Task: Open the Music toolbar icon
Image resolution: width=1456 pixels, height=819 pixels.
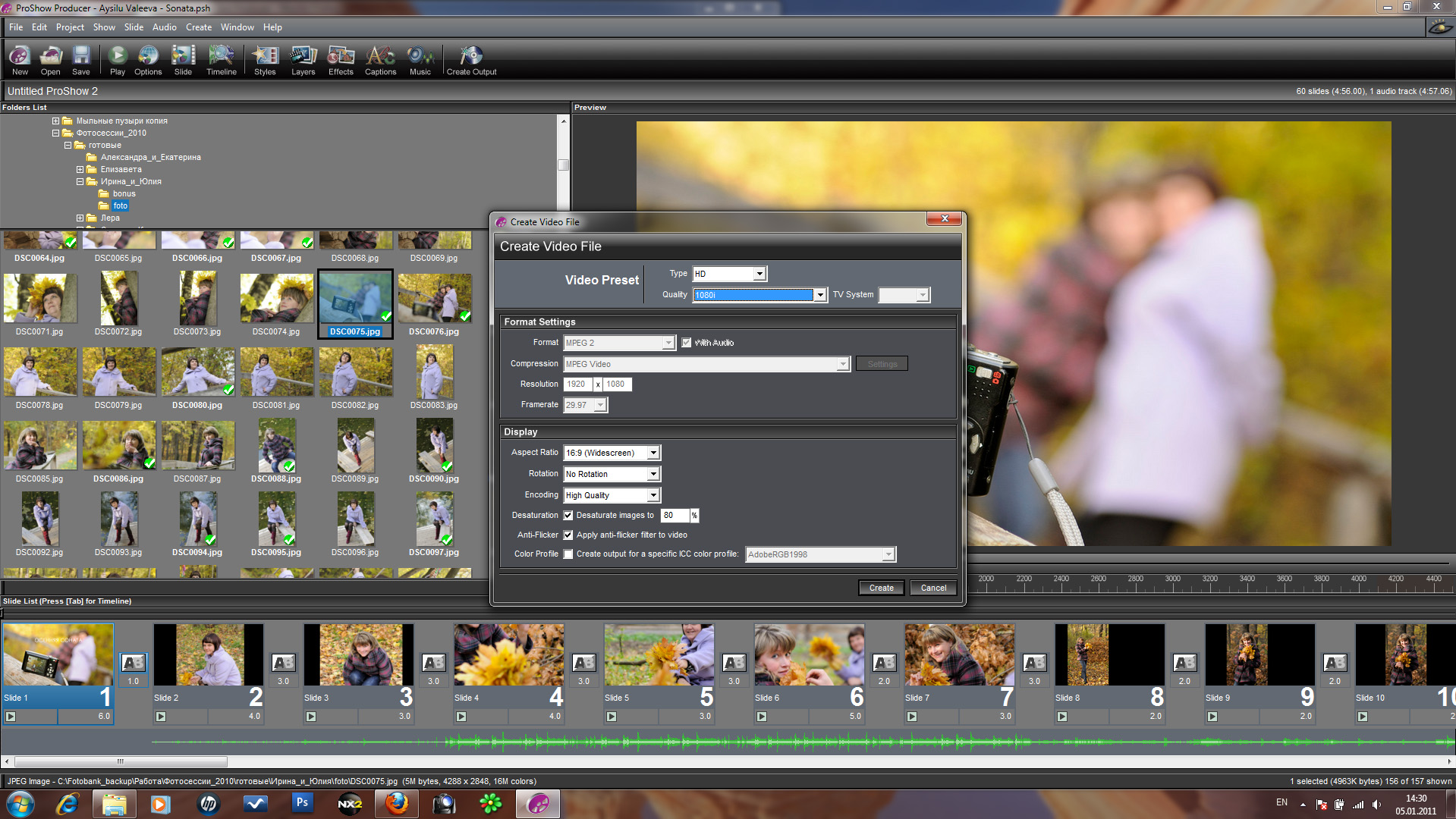Action: tap(420, 60)
